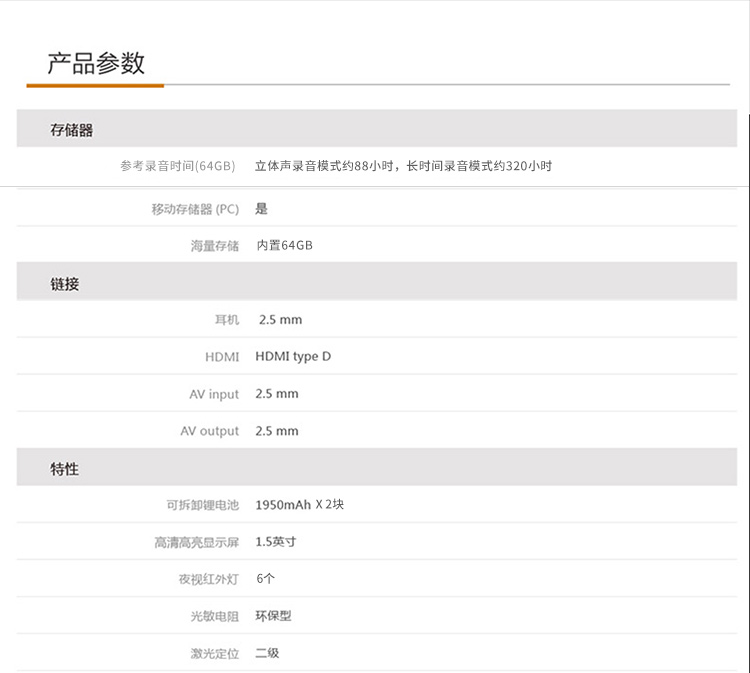The width and height of the screenshot is (750, 673).
Task: Click the 产品参数 heading tab
Action: tap(96, 64)
